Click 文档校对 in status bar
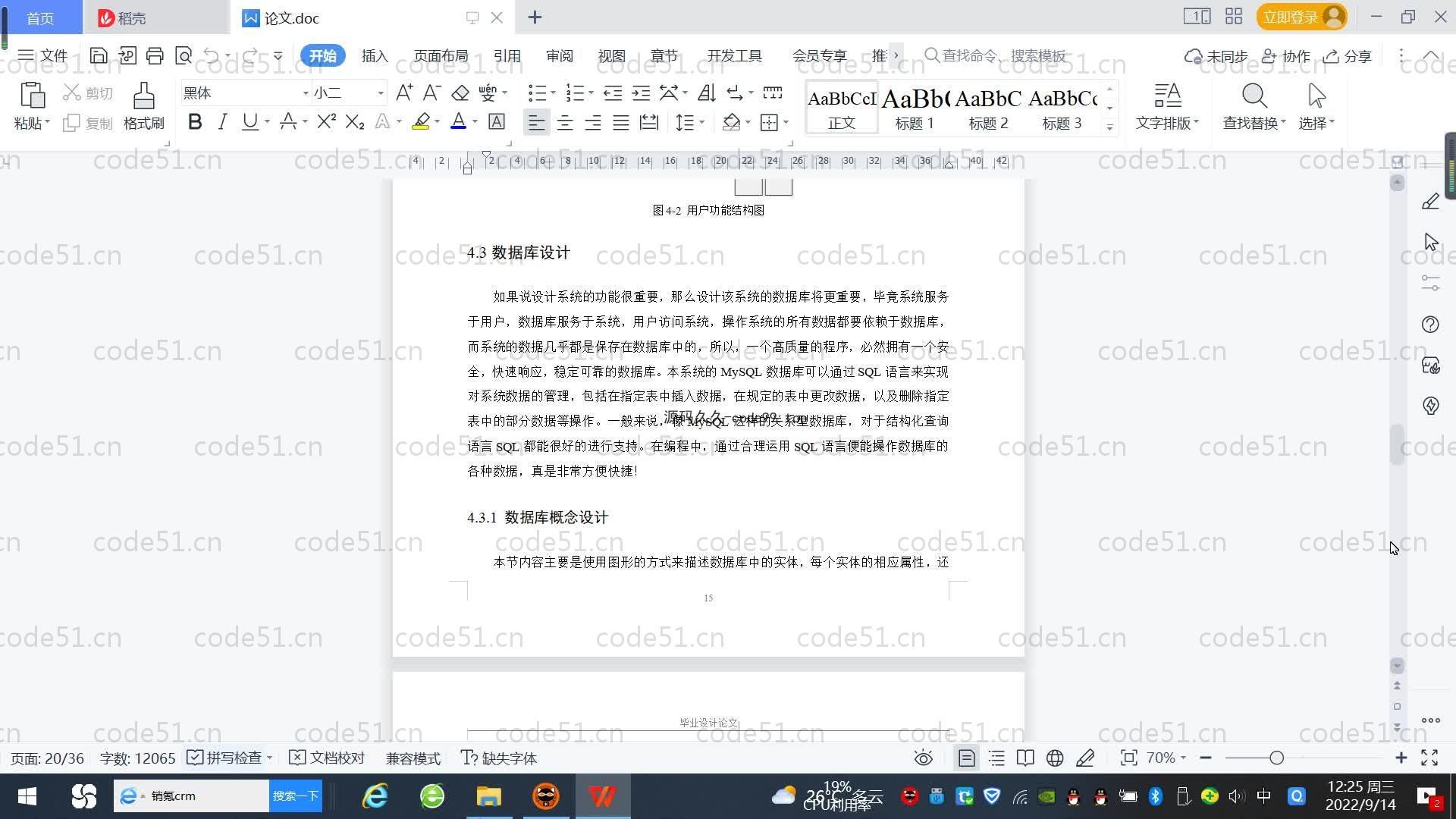Viewport: 1456px width, 819px height. coord(328,758)
